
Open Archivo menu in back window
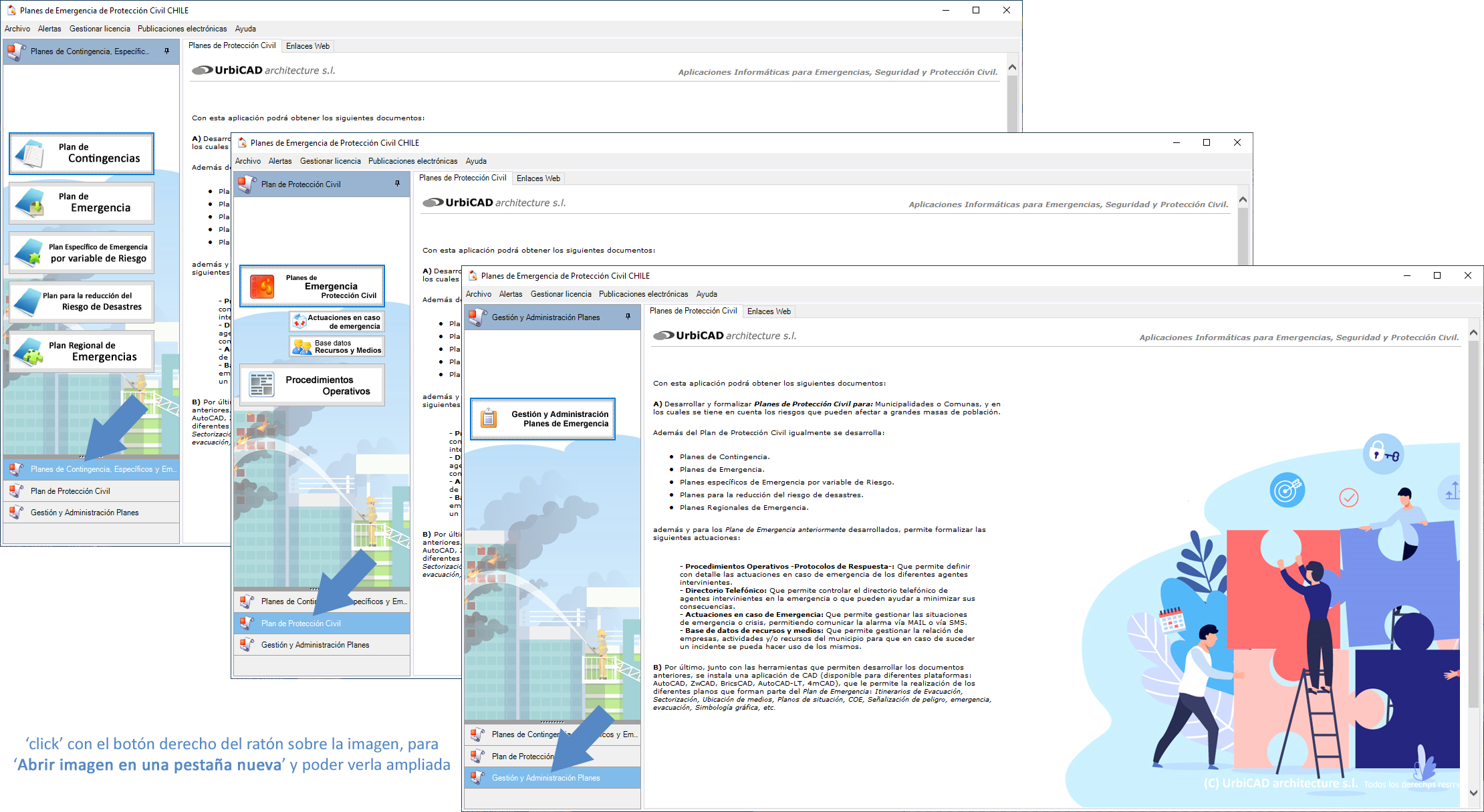[17, 29]
